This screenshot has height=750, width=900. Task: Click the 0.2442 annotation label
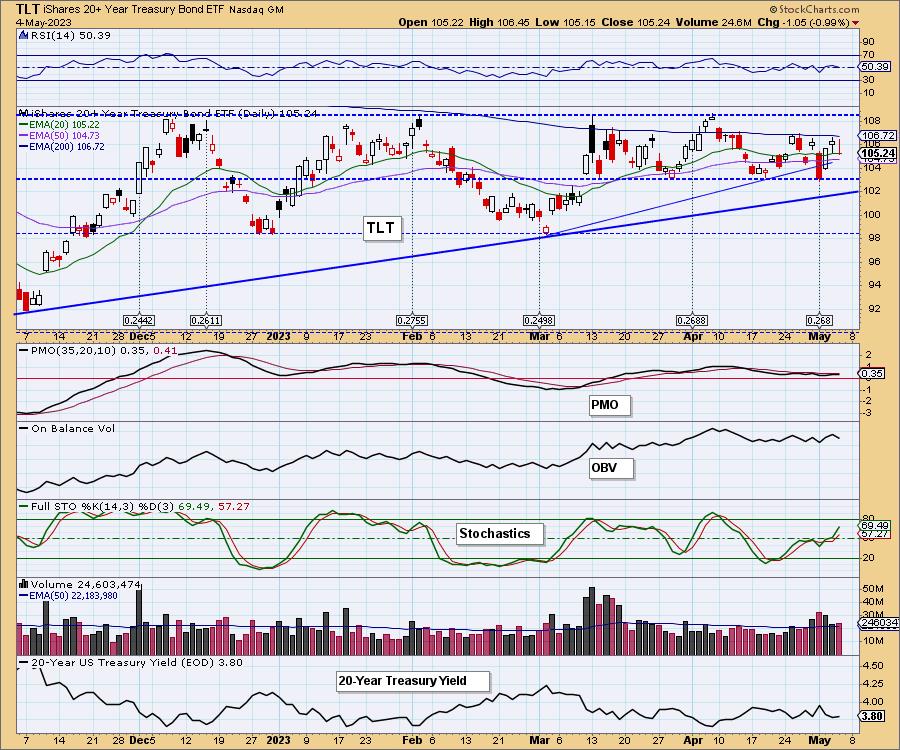[139, 320]
